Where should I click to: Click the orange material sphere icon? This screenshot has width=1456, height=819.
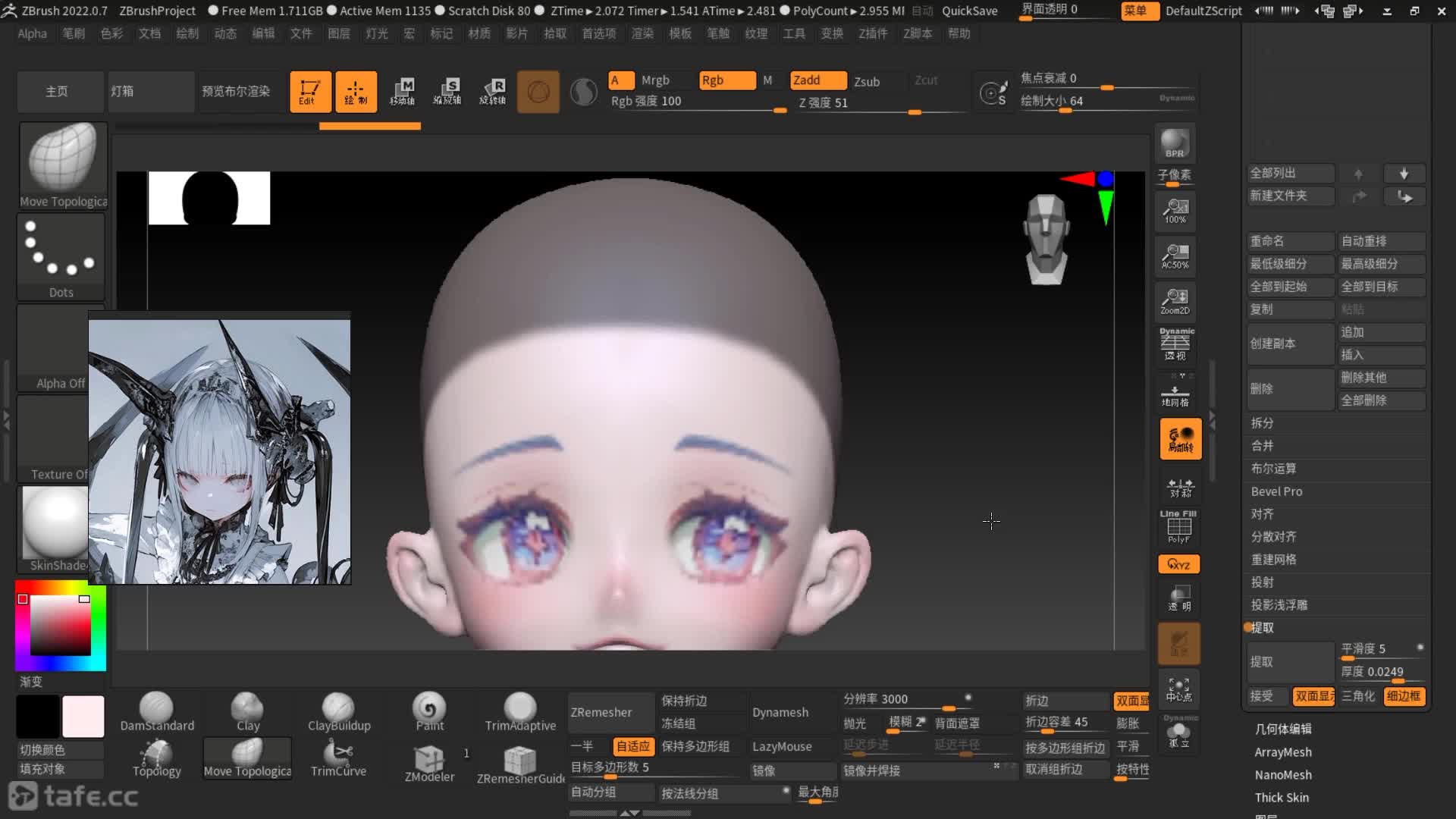(538, 92)
